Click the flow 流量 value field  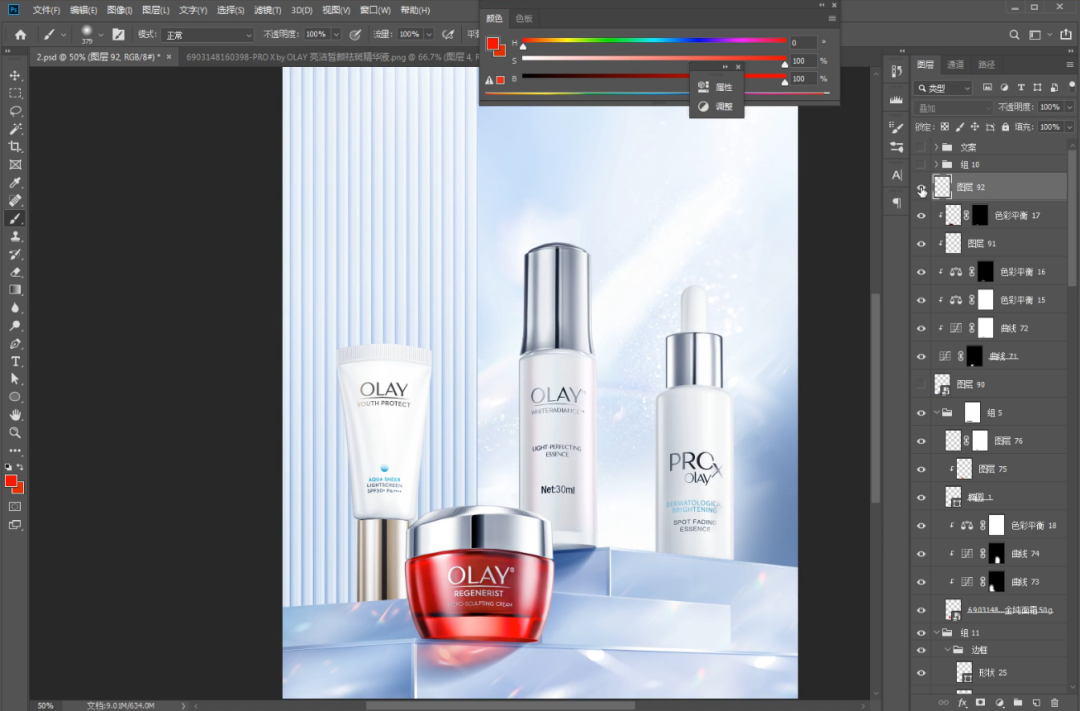pos(409,34)
